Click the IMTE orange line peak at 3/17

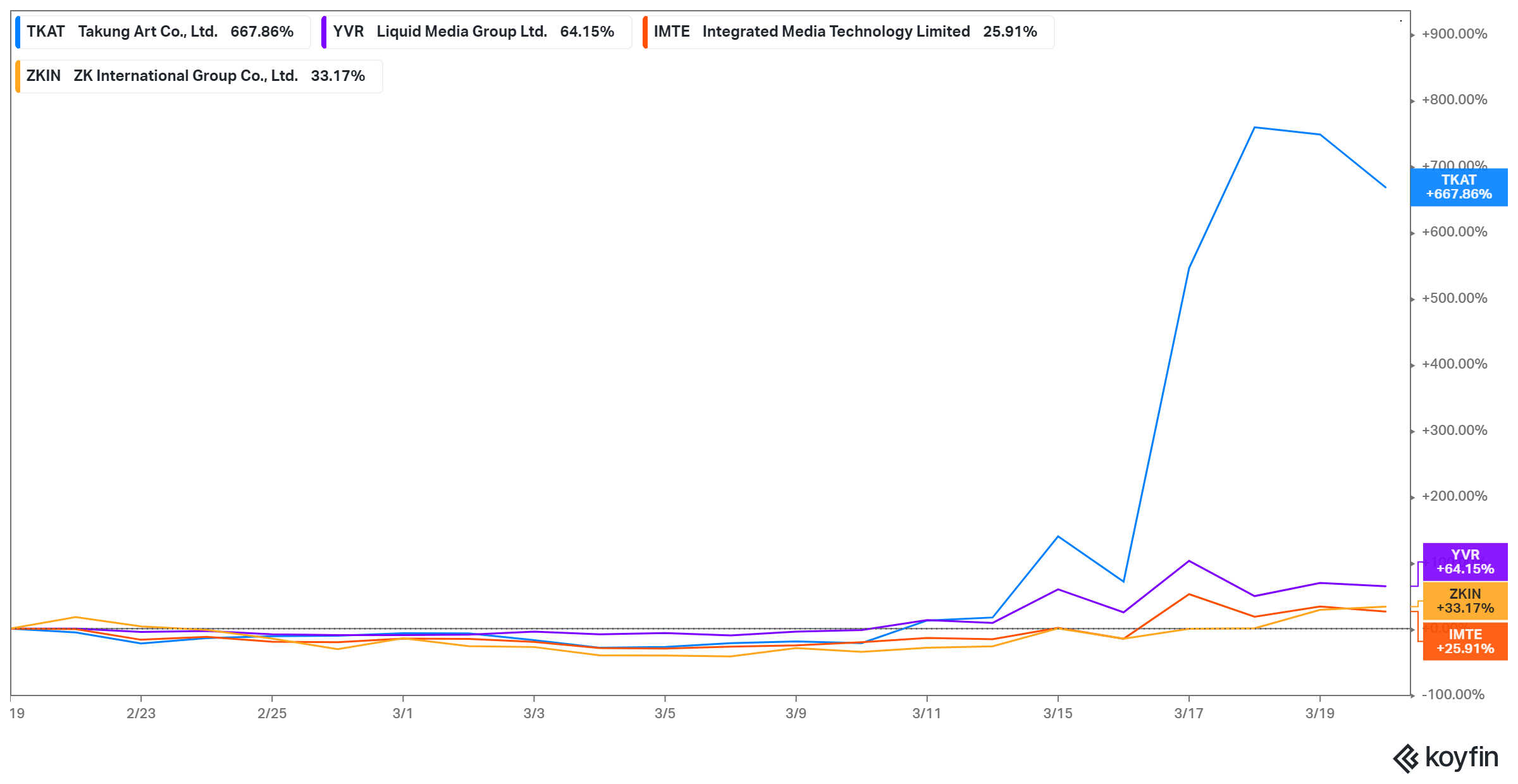click(1189, 594)
